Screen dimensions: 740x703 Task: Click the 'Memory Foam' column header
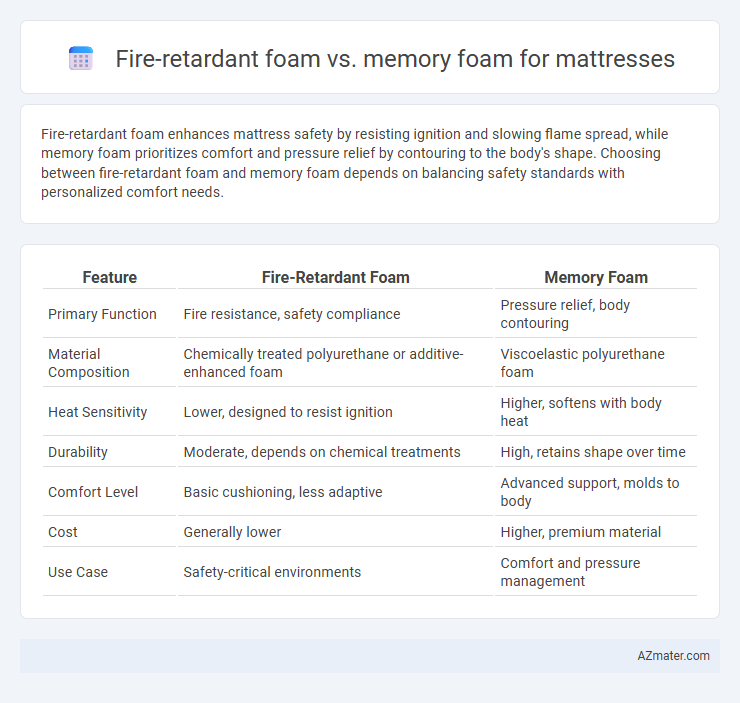(596, 277)
